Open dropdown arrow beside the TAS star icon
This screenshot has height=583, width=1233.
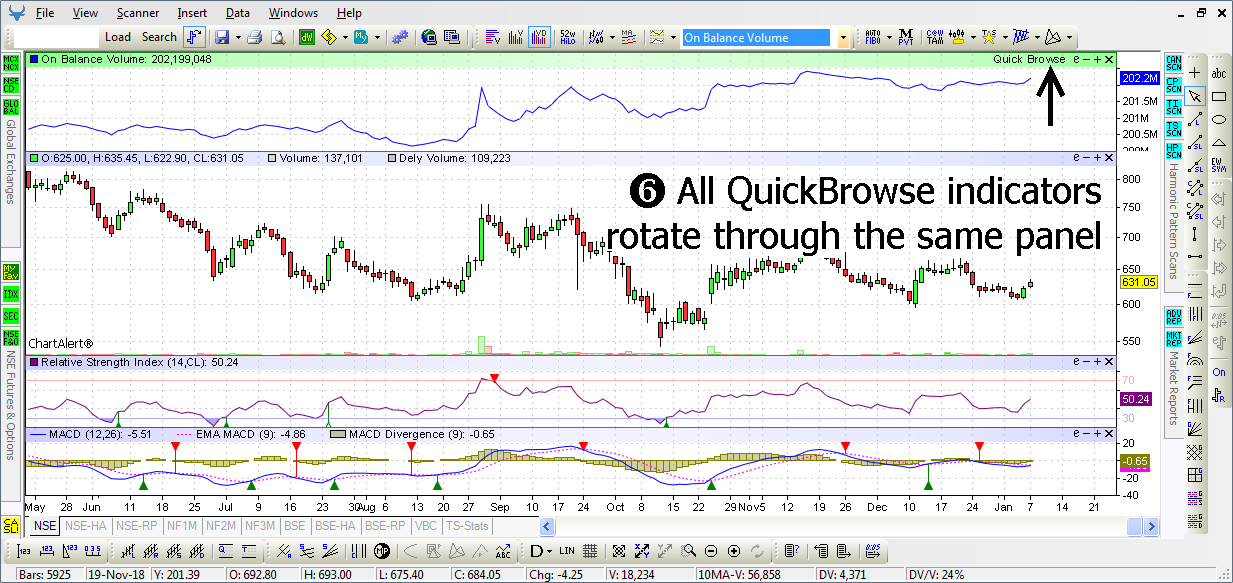pos(1003,37)
